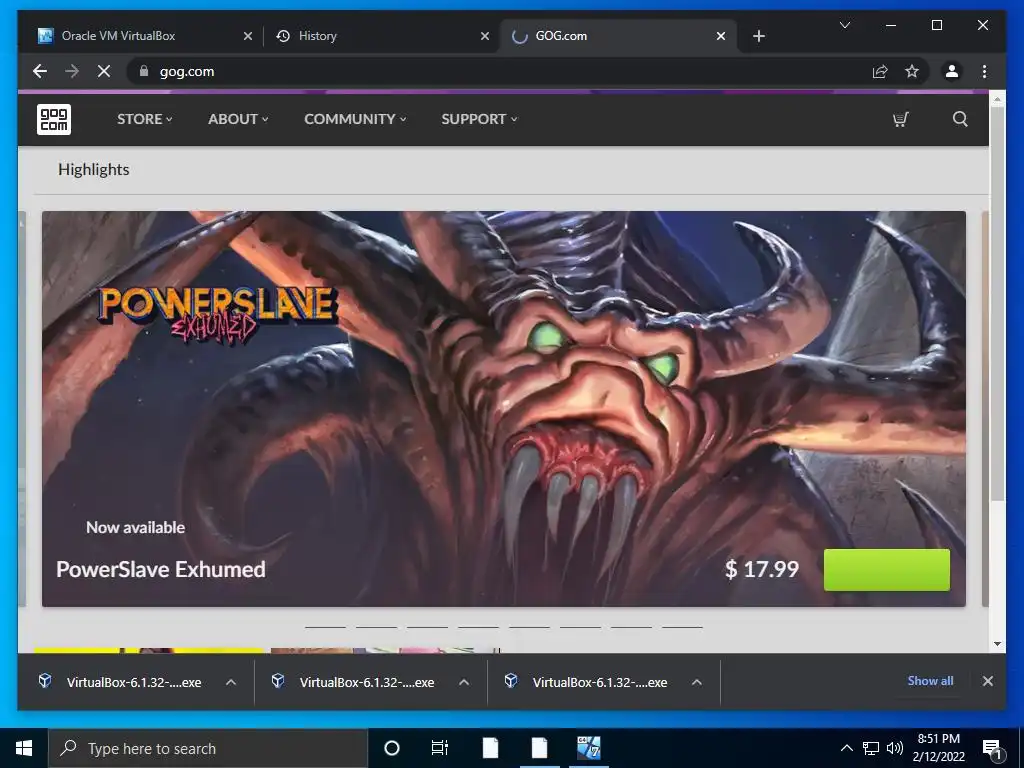Screen dimensions: 1024x768
Task: Open the site search magnifier icon
Action: (960, 119)
